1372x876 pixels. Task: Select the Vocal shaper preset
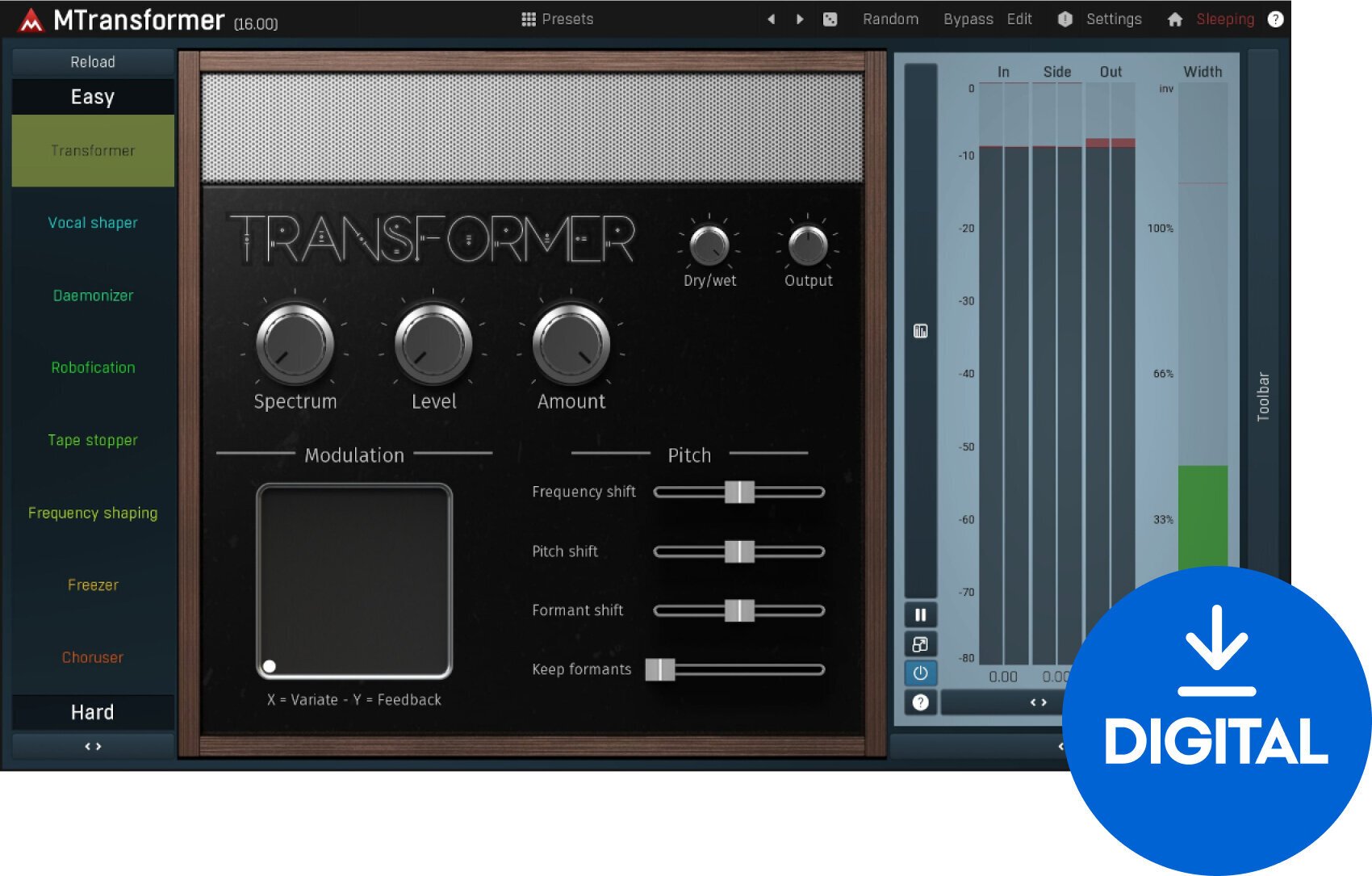92,222
